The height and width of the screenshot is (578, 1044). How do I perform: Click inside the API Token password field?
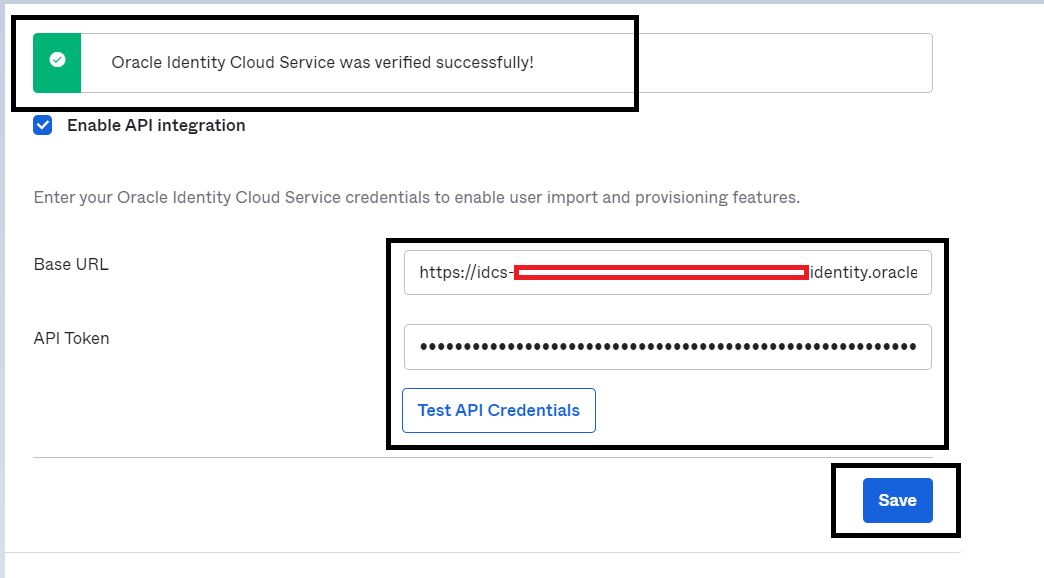tap(667, 347)
